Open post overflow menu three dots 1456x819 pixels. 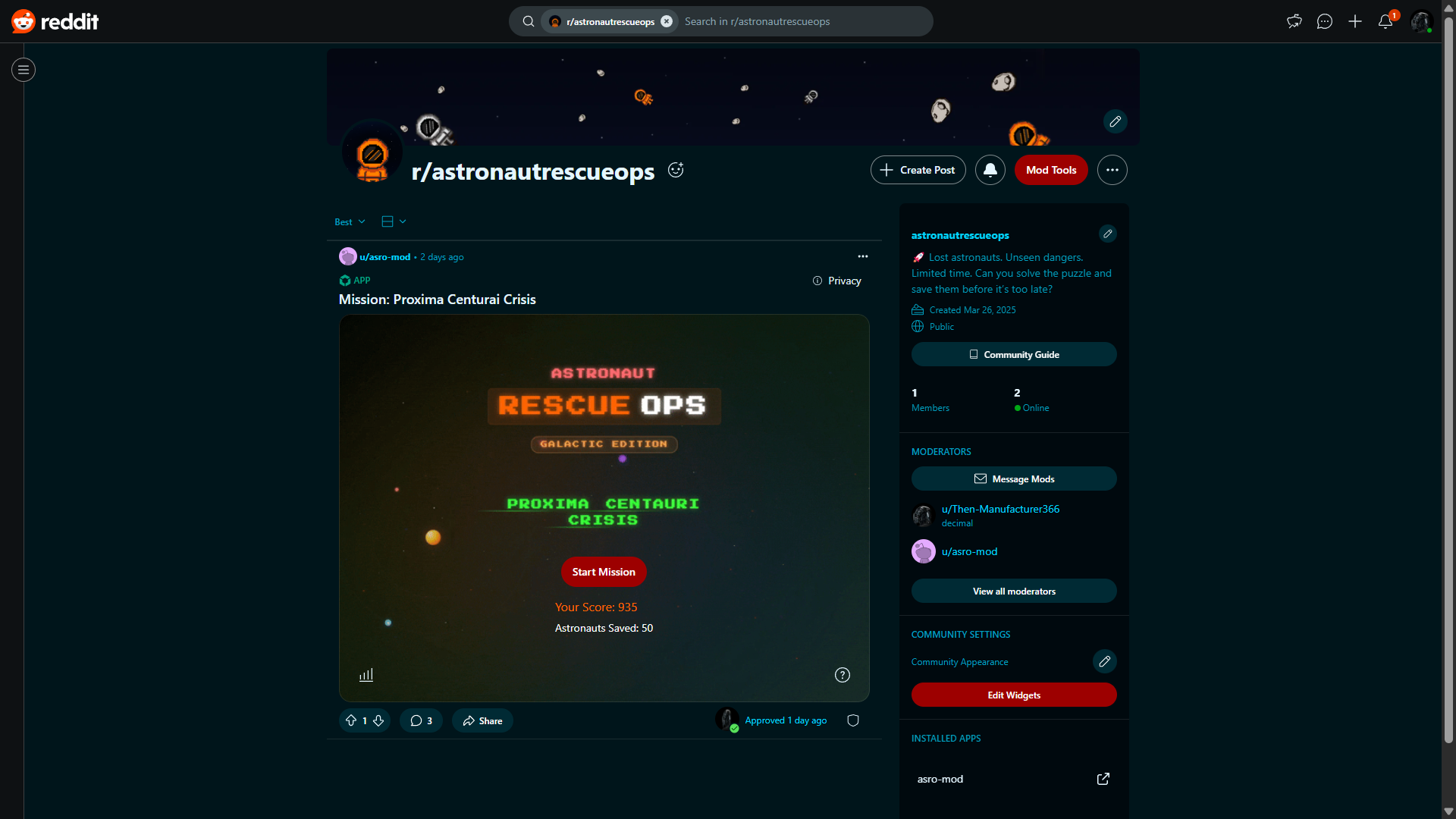tap(862, 256)
